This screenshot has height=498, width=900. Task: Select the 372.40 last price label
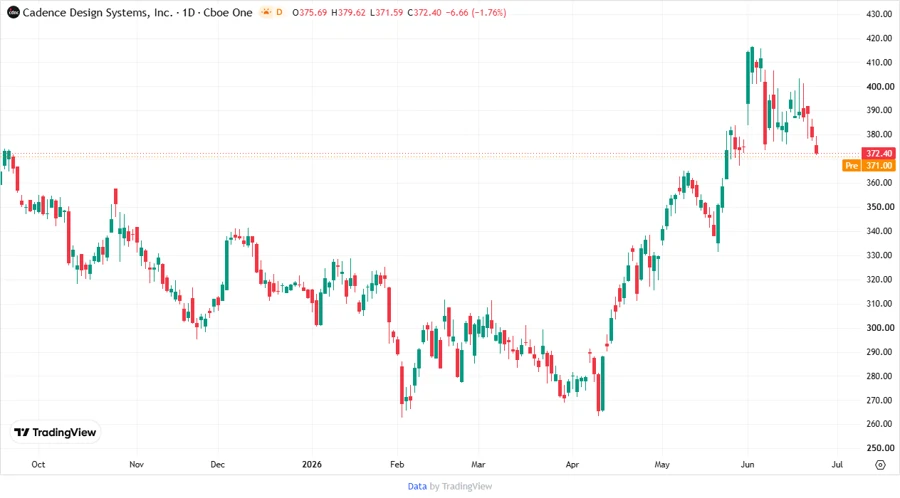pos(878,153)
